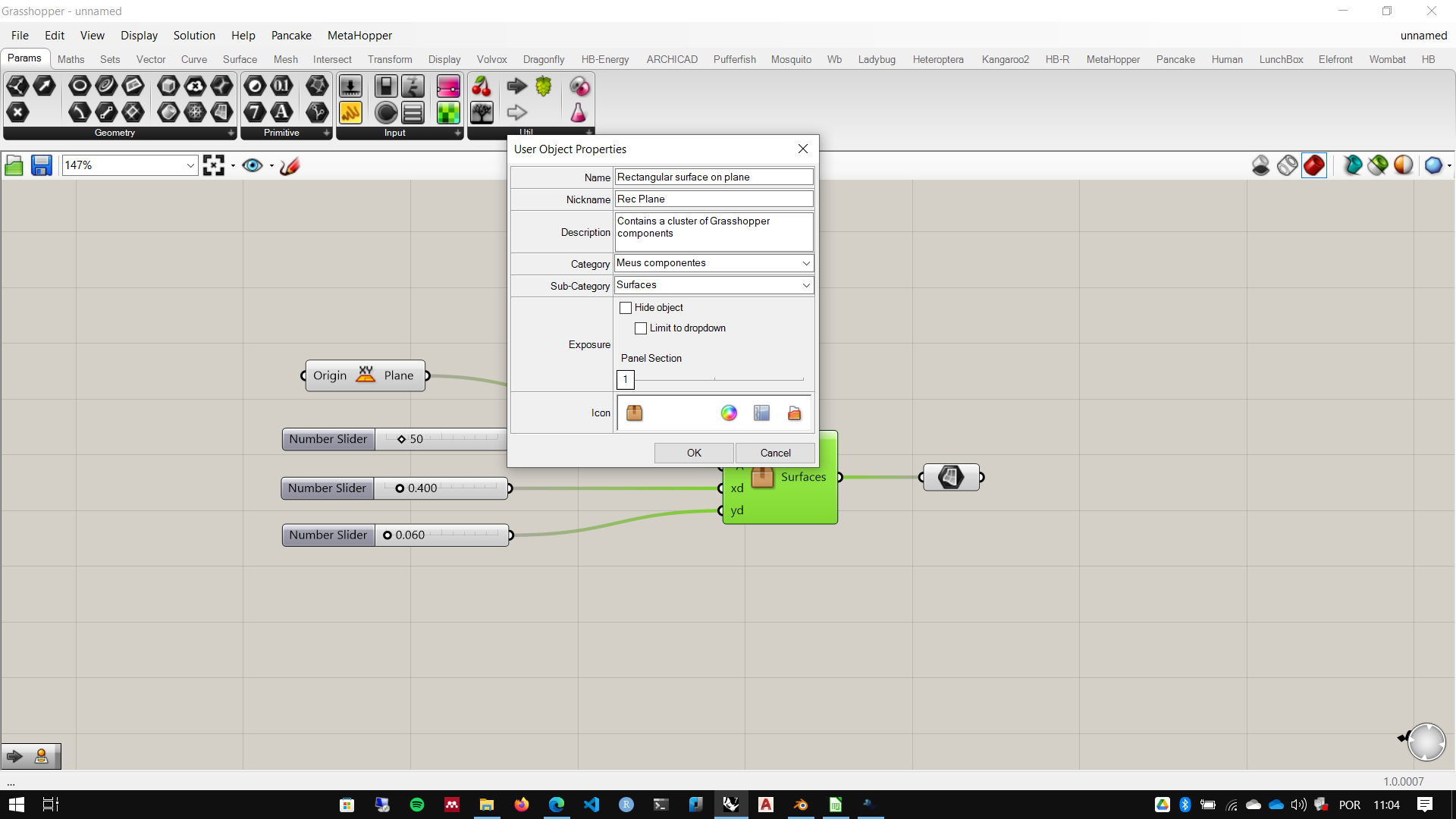Screen dimensions: 1456x819
Task: Close the User Object Properties dialog
Action: (x=803, y=149)
